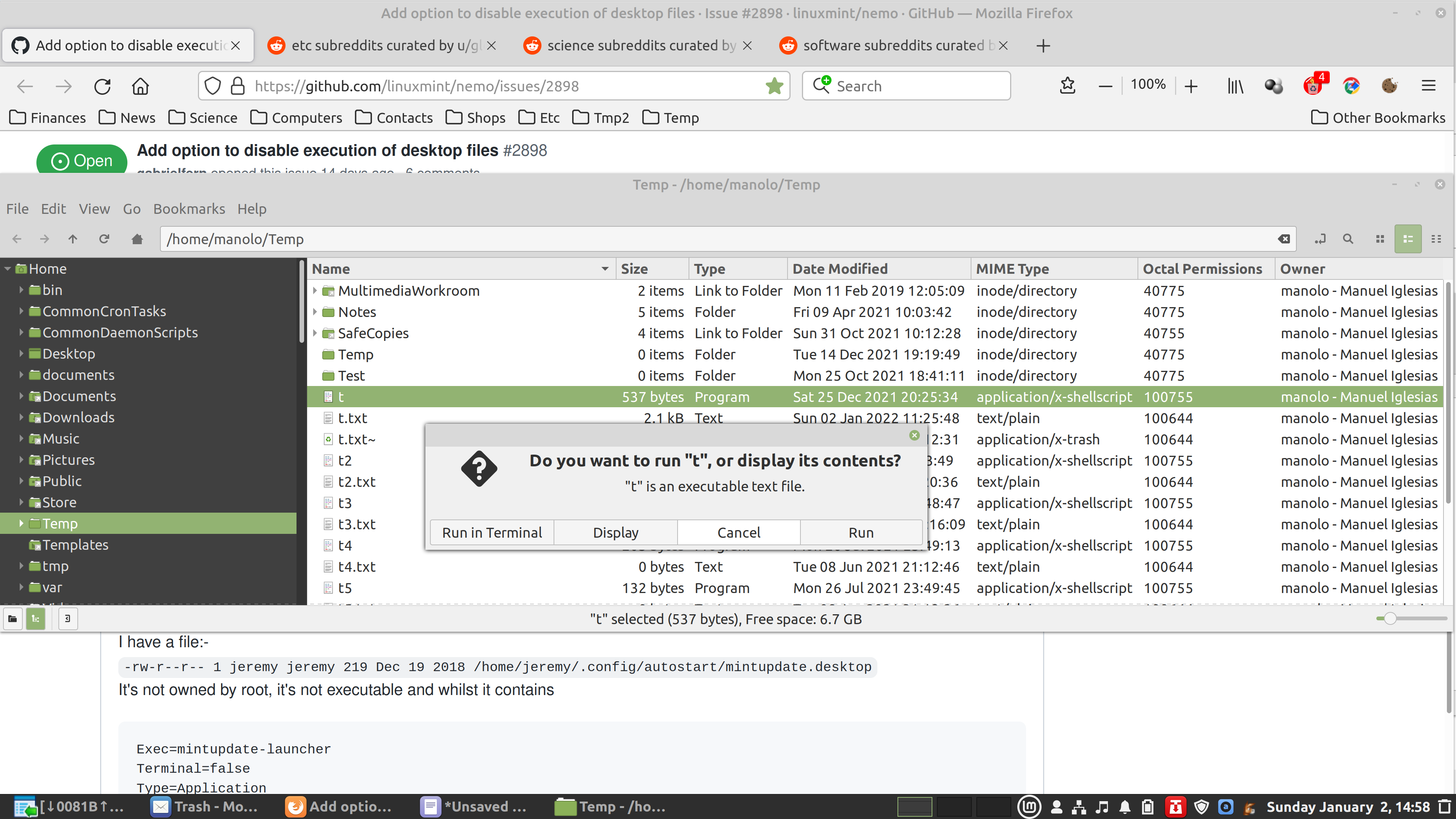Image resolution: width=1456 pixels, height=819 pixels.
Task: Navigate to home folder via toolbar icon
Action: click(137, 238)
